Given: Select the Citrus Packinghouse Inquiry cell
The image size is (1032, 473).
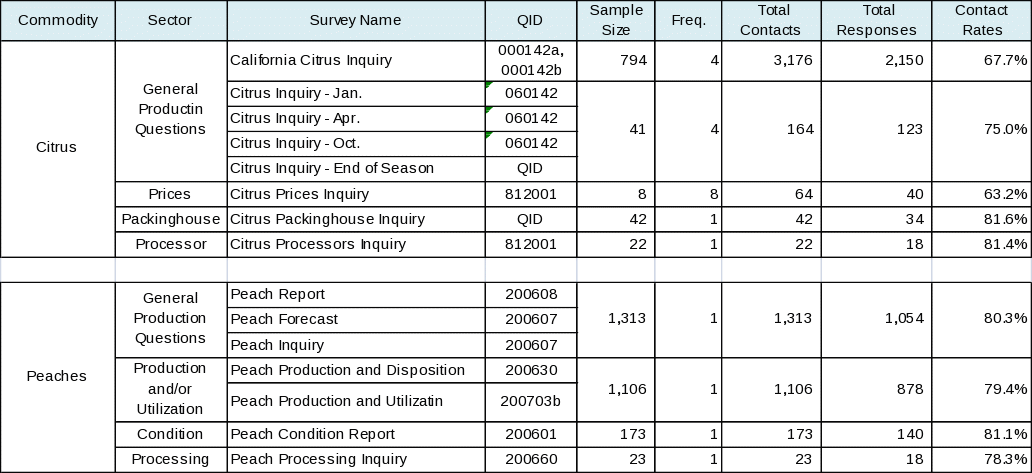Looking at the screenshot, I should pos(356,219).
